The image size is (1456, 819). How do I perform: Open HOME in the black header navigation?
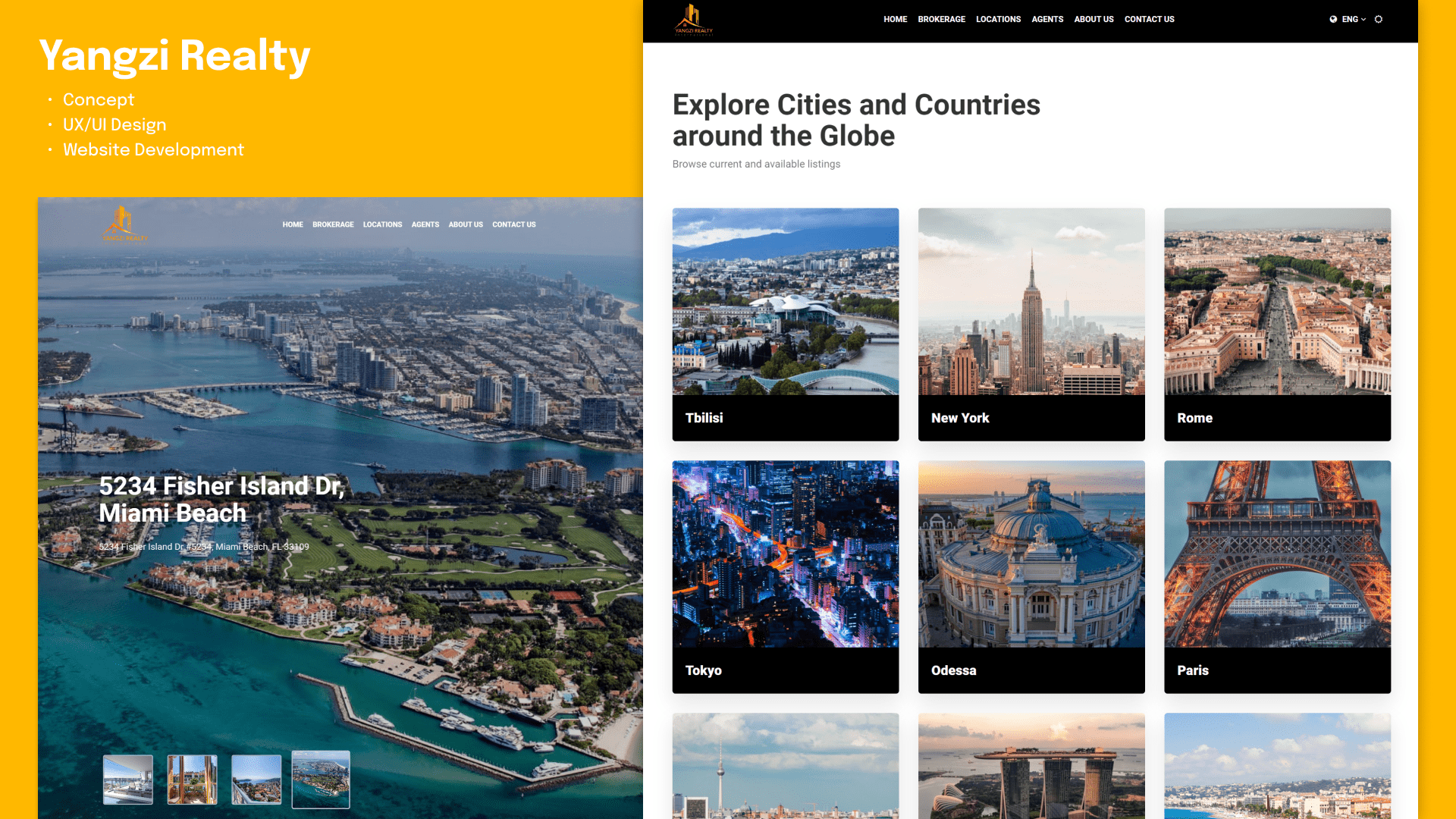point(895,20)
